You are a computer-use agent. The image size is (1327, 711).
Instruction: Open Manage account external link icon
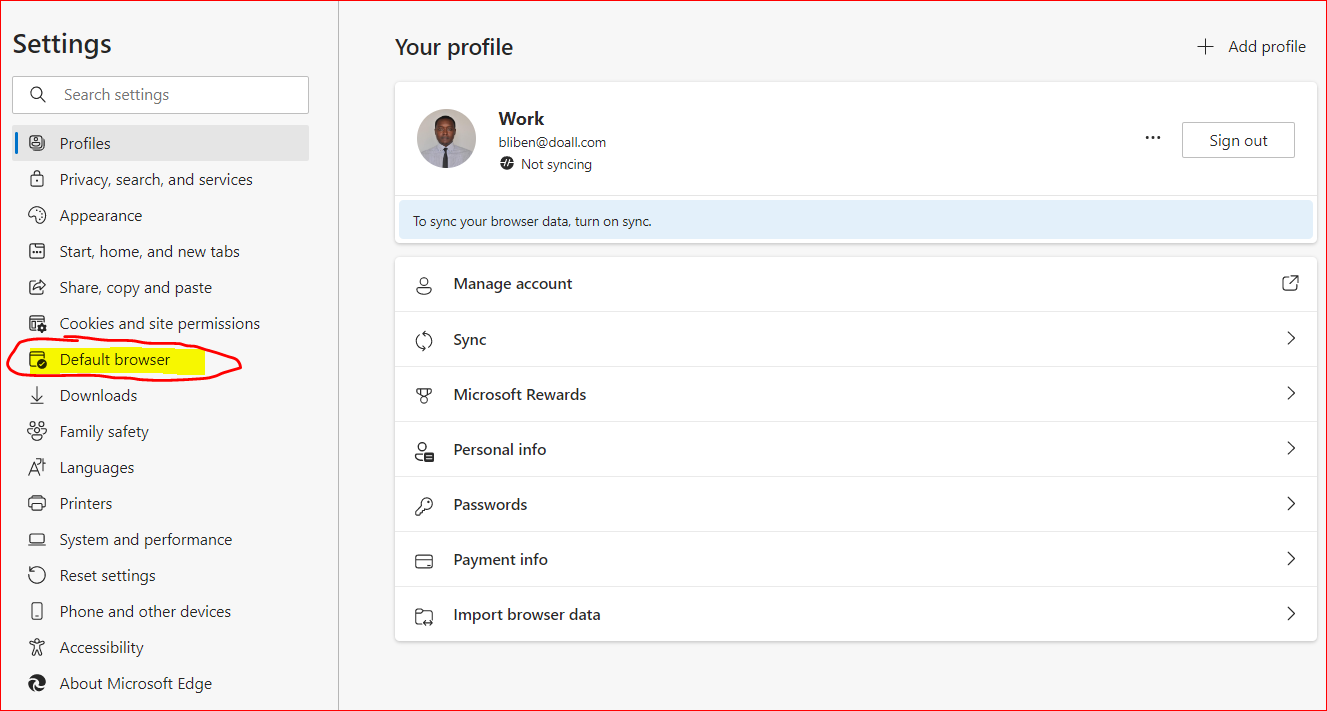(1290, 284)
